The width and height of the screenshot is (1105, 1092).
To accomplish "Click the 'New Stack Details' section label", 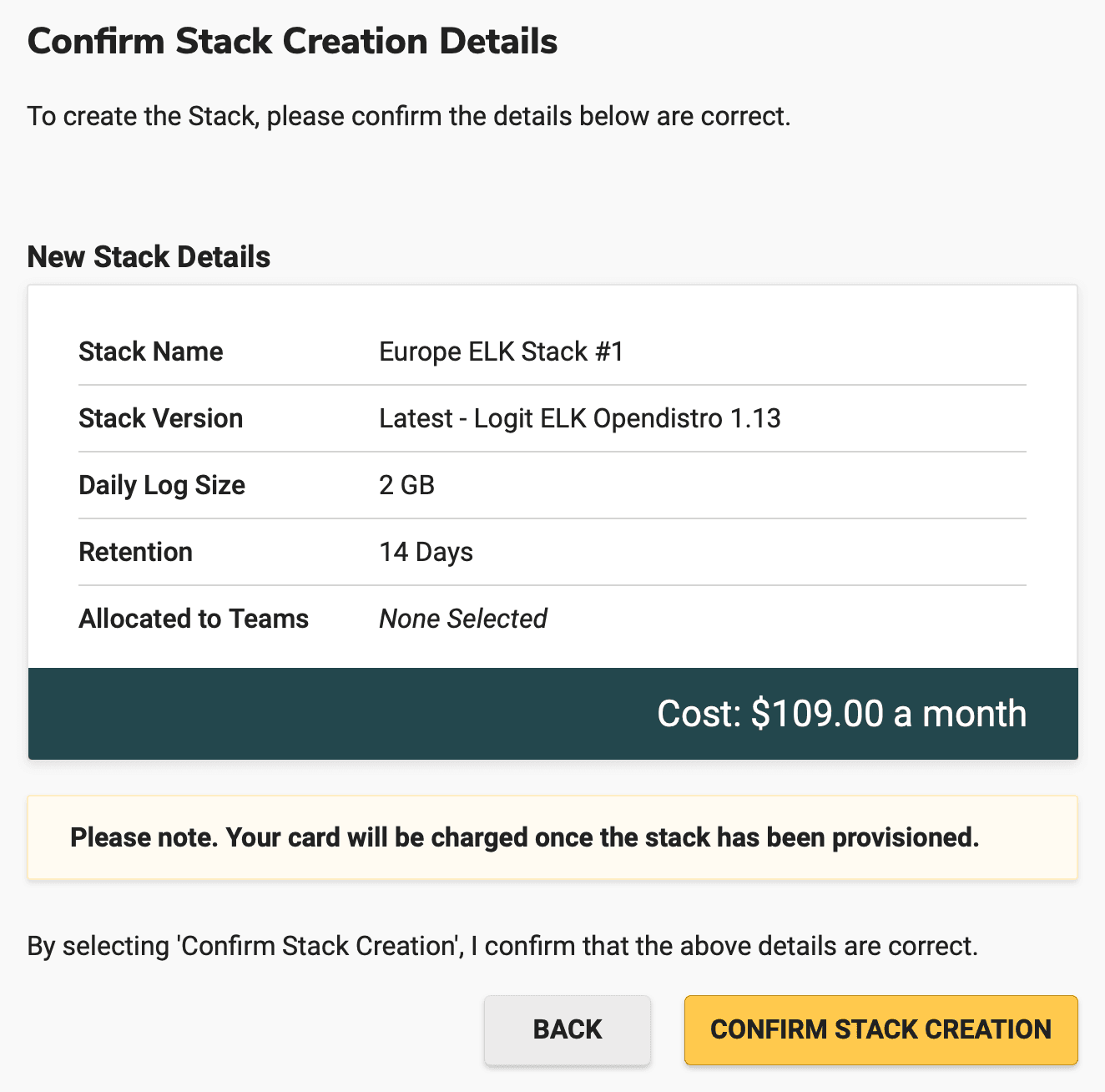I will pyautogui.click(x=149, y=256).
